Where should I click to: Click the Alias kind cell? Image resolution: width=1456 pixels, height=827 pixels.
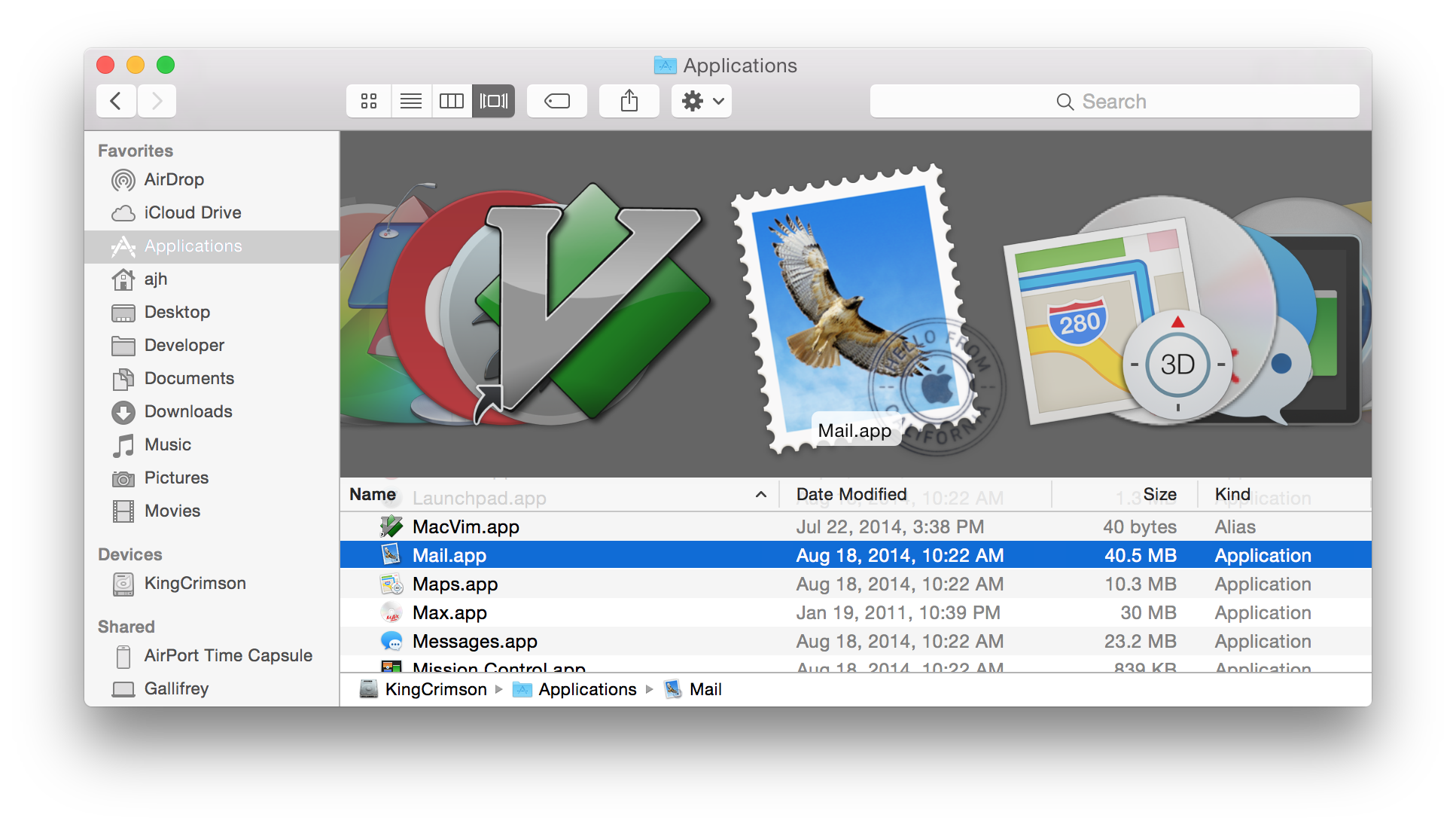(1235, 526)
